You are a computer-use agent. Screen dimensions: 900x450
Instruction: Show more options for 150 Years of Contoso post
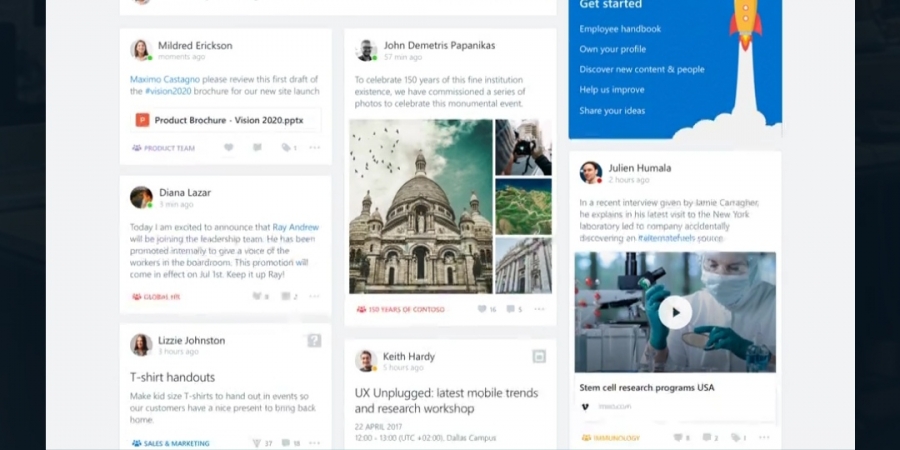click(x=540, y=310)
